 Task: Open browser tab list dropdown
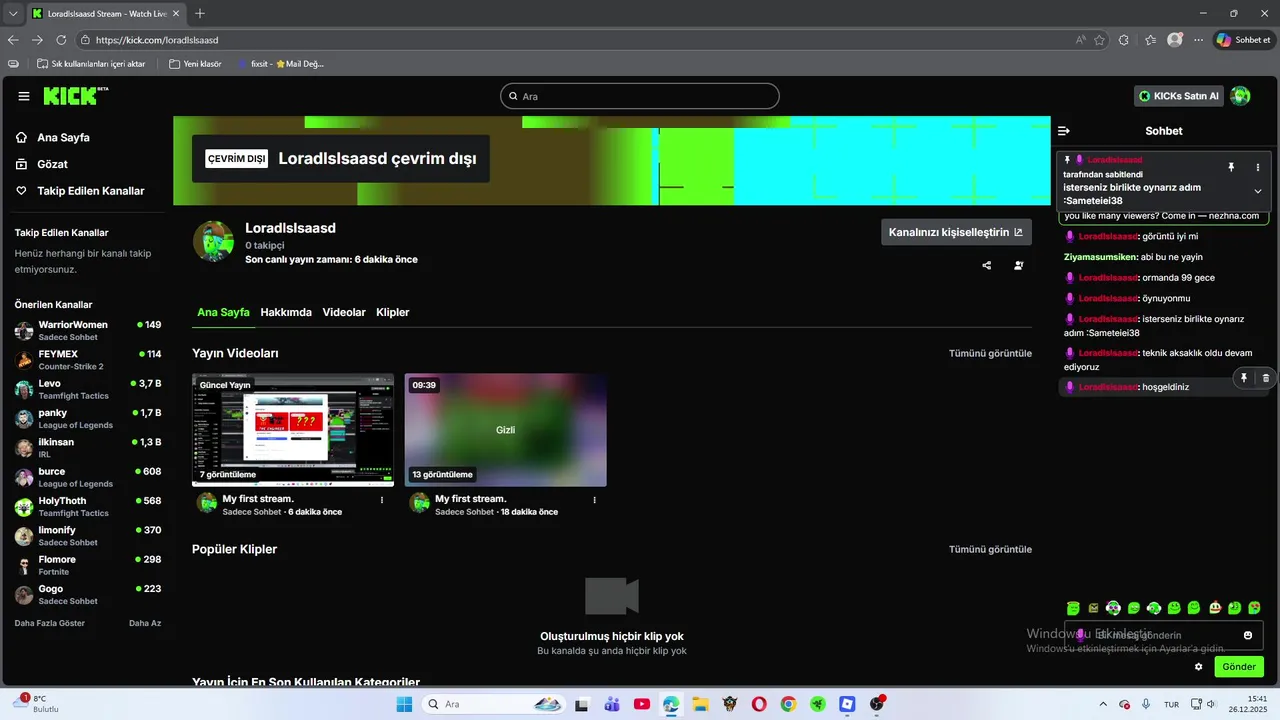pos(13,13)
